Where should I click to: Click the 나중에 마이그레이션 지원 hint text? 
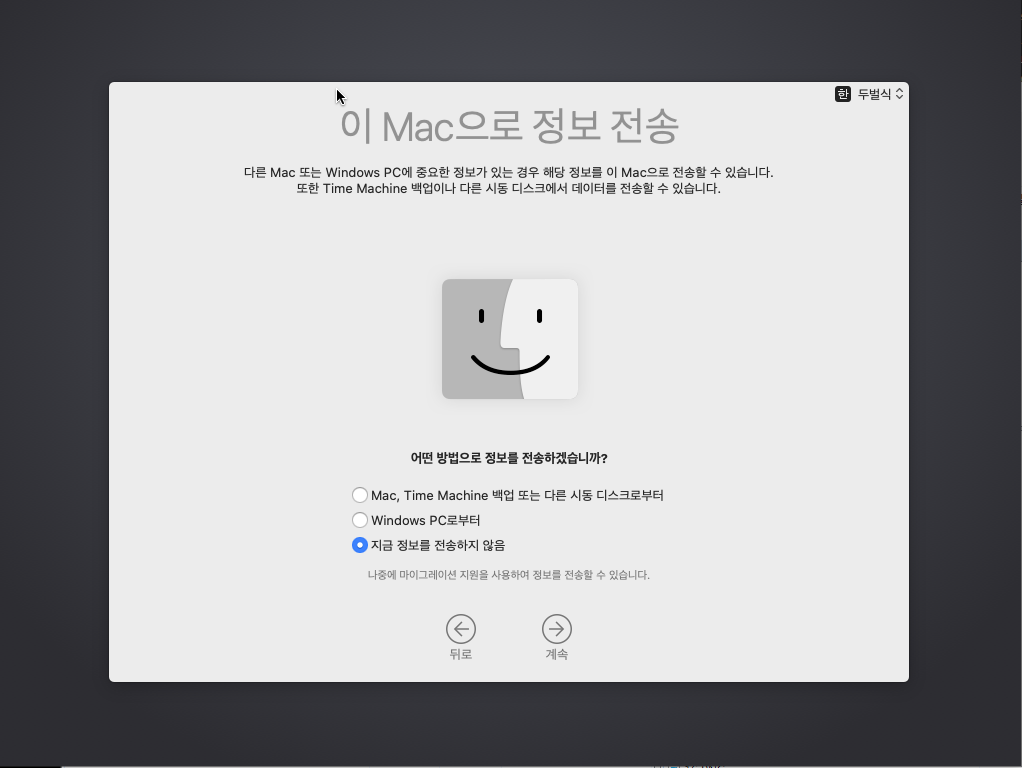click(x=509, y=575)
